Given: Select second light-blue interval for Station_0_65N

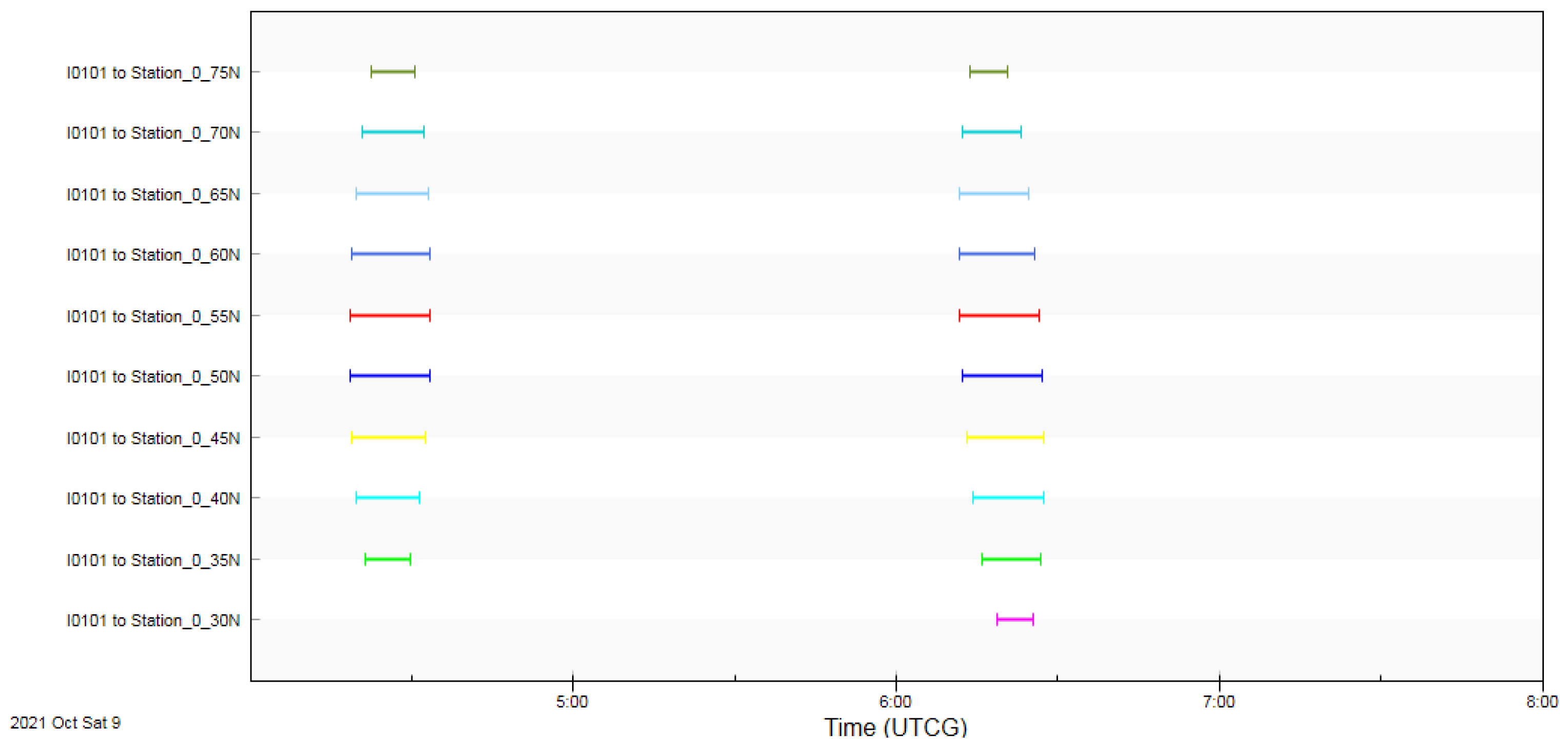Looking at the screenshot, I should coord(993,194).
